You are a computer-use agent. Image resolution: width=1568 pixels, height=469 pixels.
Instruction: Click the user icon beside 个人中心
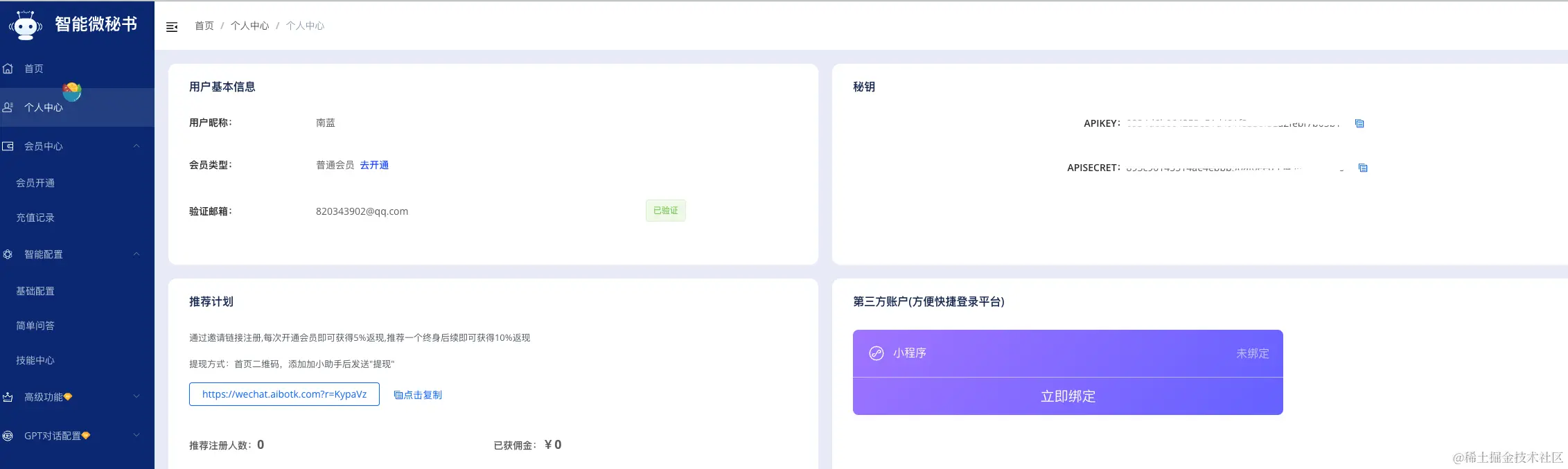8,107
